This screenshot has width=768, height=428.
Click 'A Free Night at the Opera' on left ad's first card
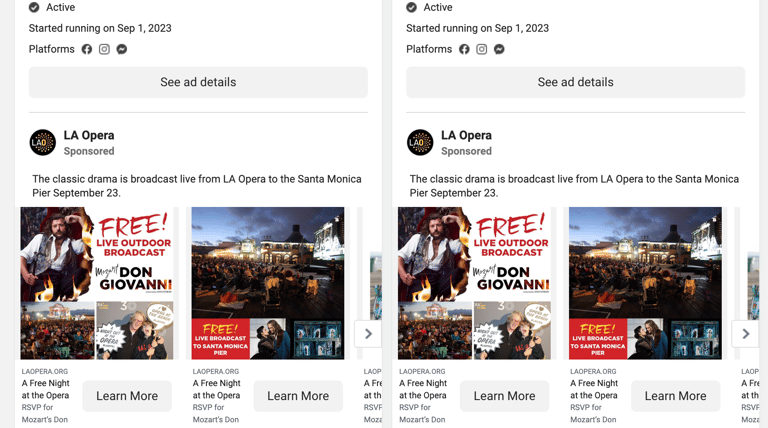click(46, 389)
